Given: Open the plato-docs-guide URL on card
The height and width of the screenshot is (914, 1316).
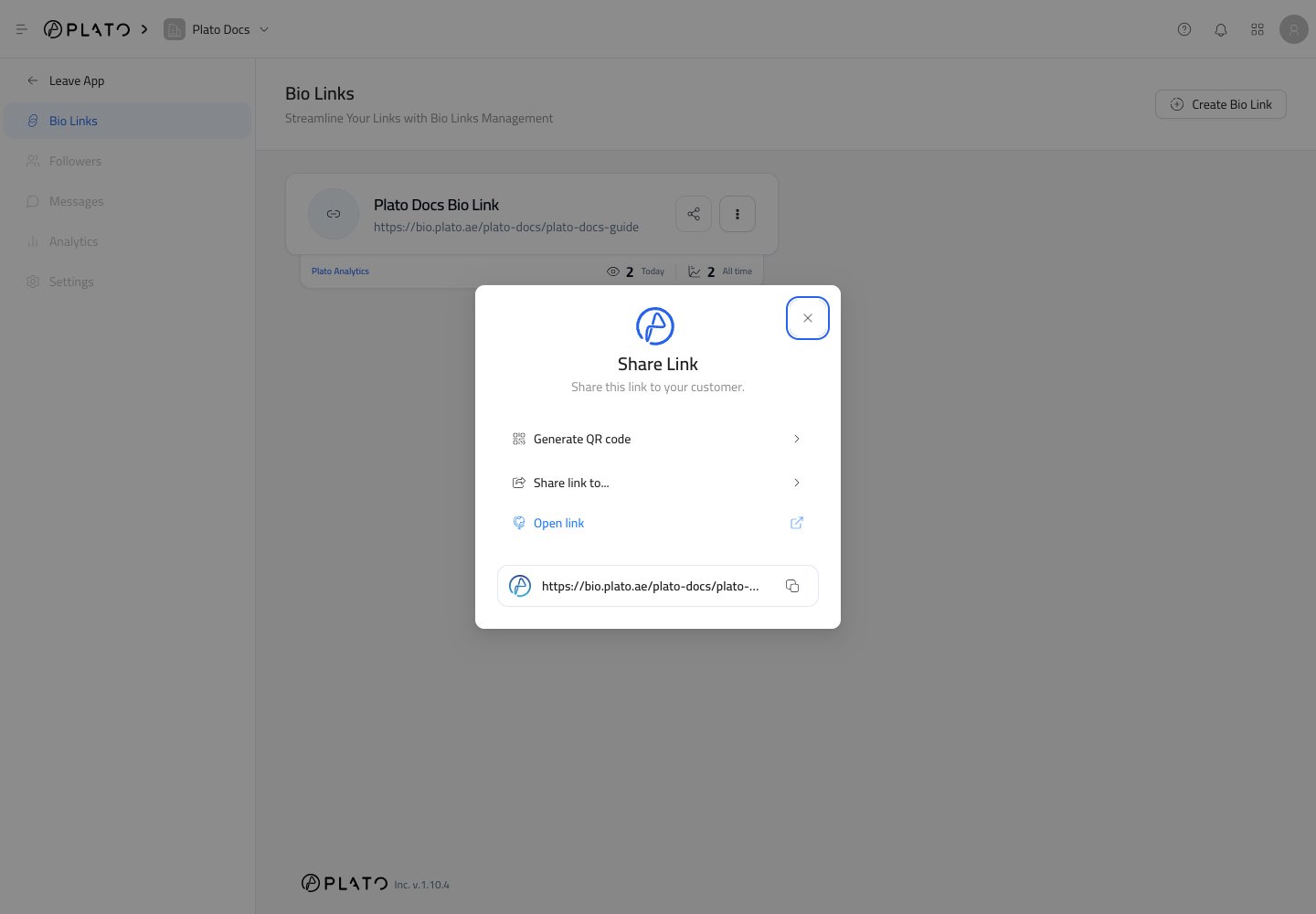Looking at the screenshot, I should (506, 227).
